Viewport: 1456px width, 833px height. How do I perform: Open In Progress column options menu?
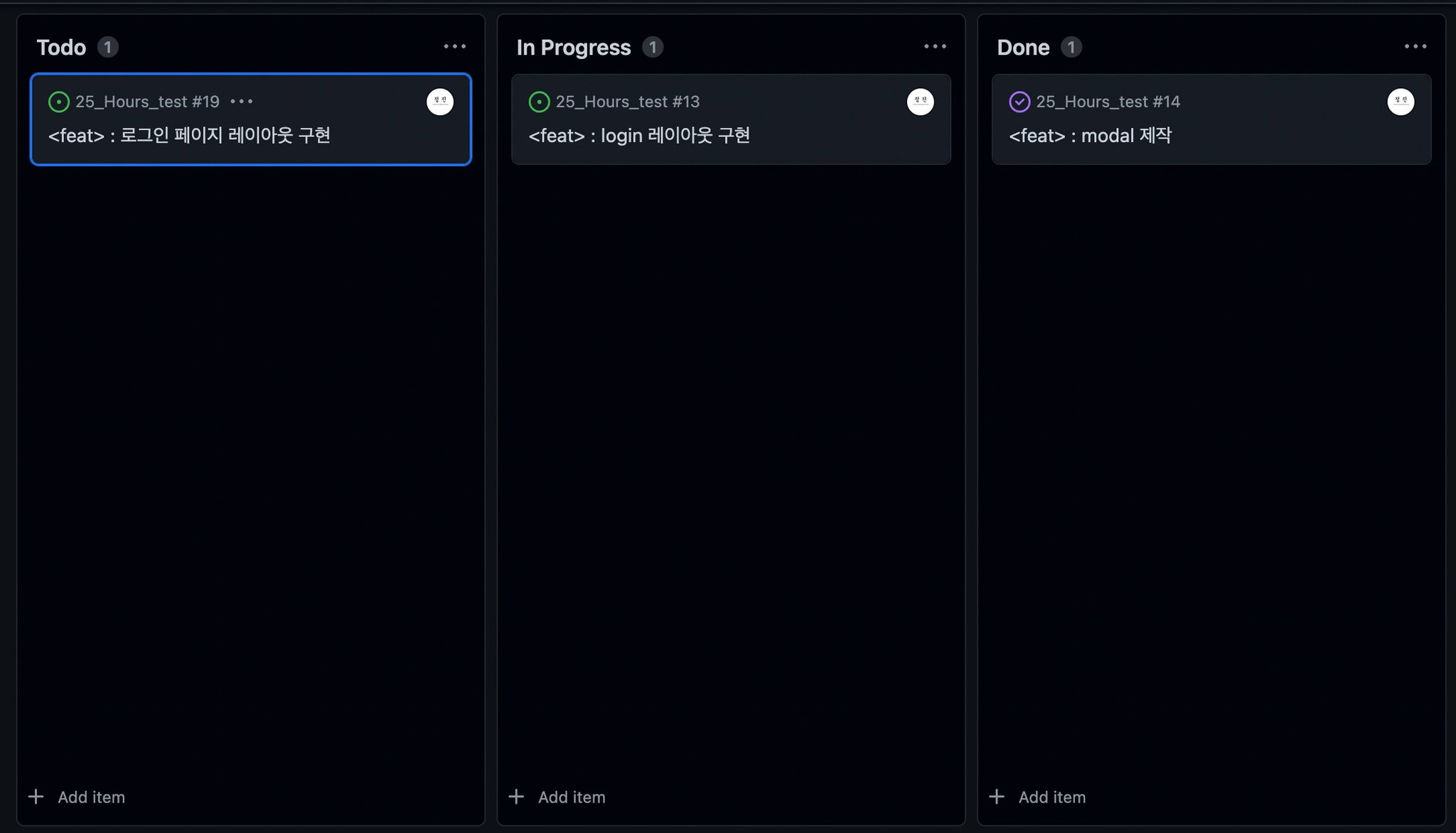pyautogui.click(x=935, y=47)
